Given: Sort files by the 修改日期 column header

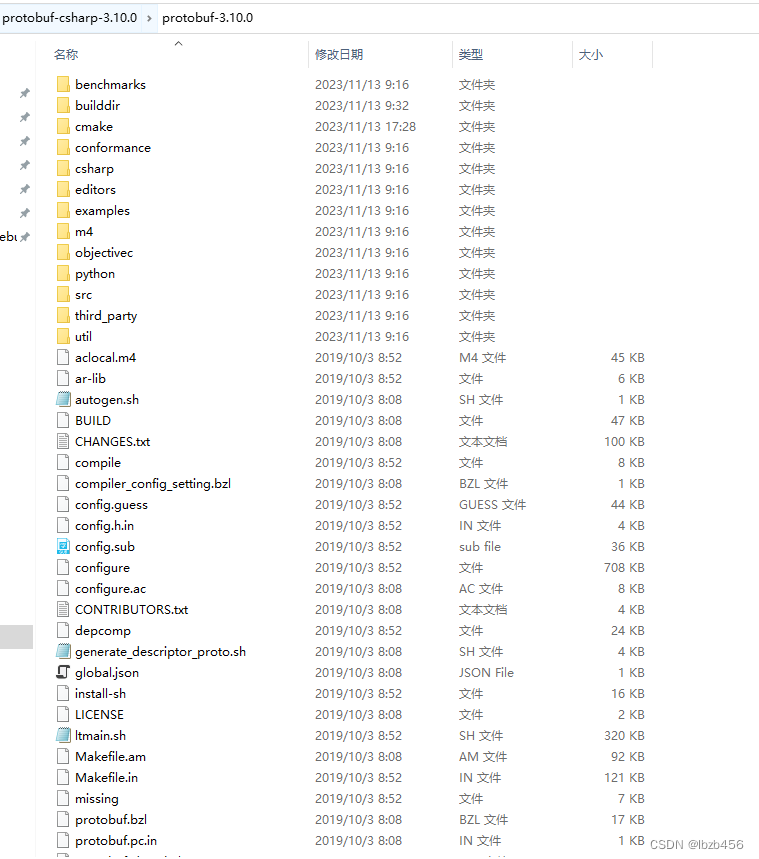Looking at the screenshot, I should point(339,55).
